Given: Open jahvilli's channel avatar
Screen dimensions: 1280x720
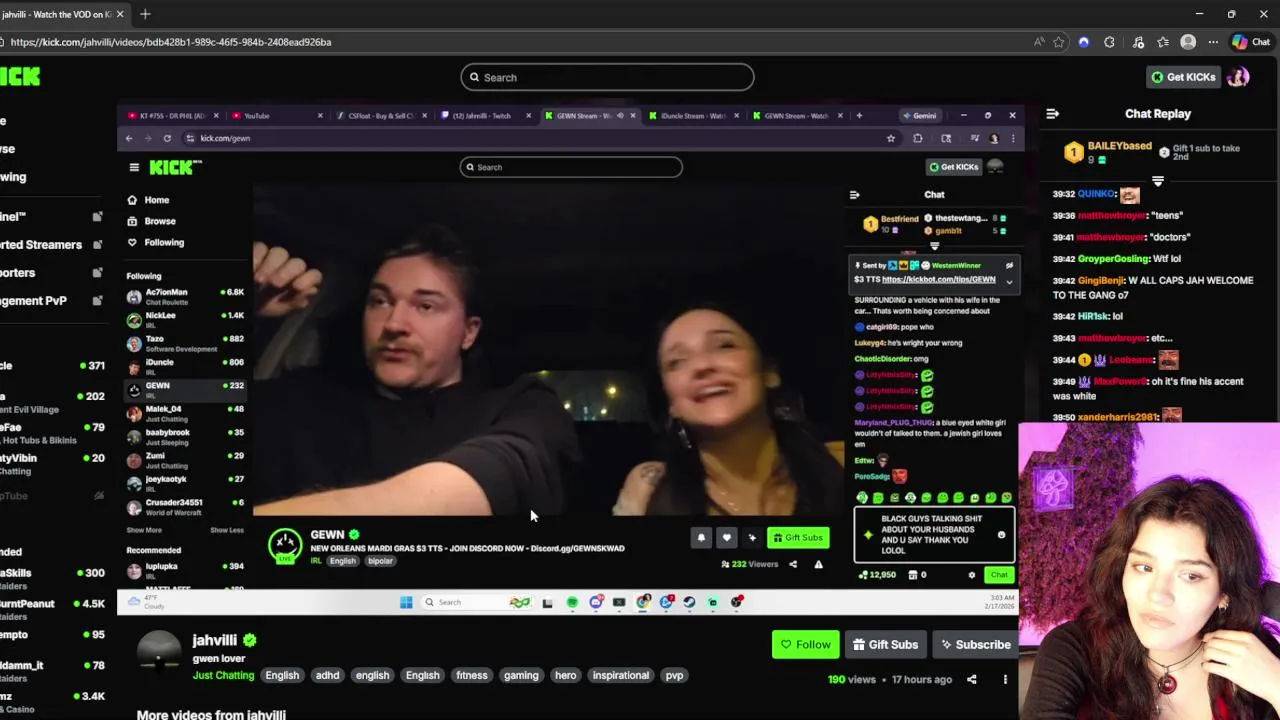Looking at the screenshot, I should tap(159, 654).
